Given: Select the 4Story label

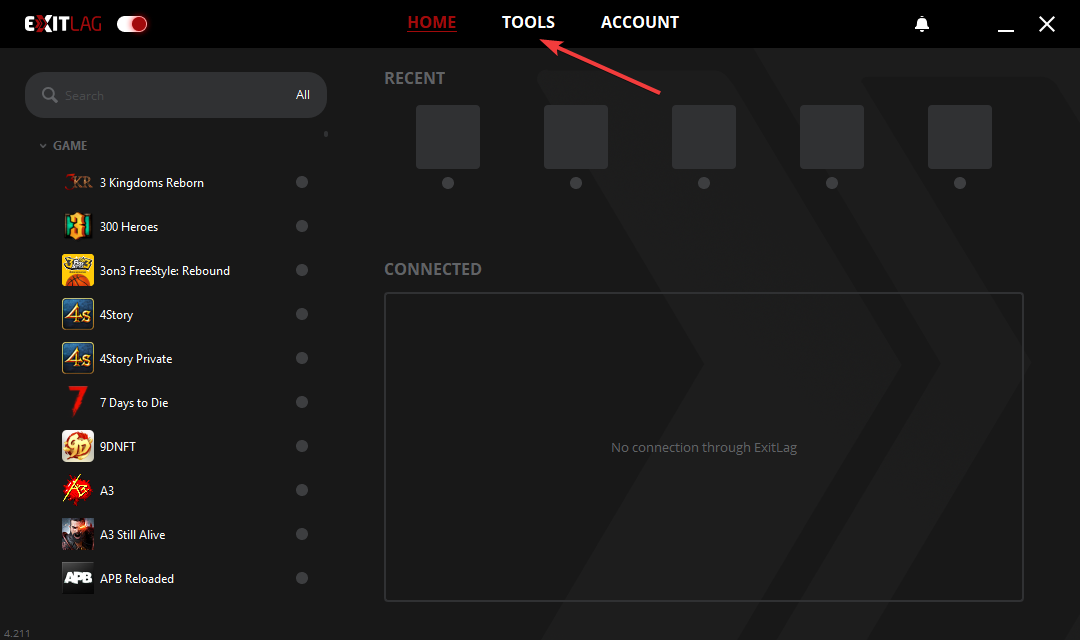Looking at the screenshot, I should 116,315.
